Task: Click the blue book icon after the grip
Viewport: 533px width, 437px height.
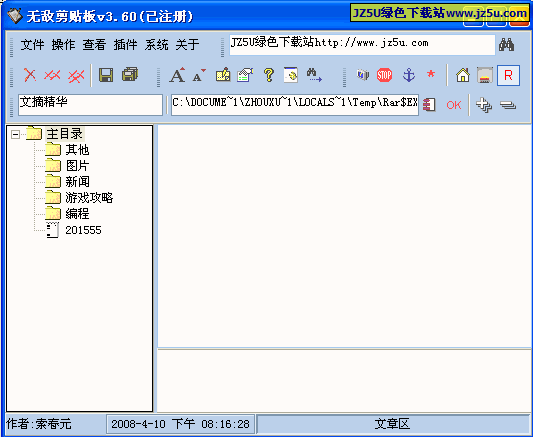Action: [x=363, y=74]
